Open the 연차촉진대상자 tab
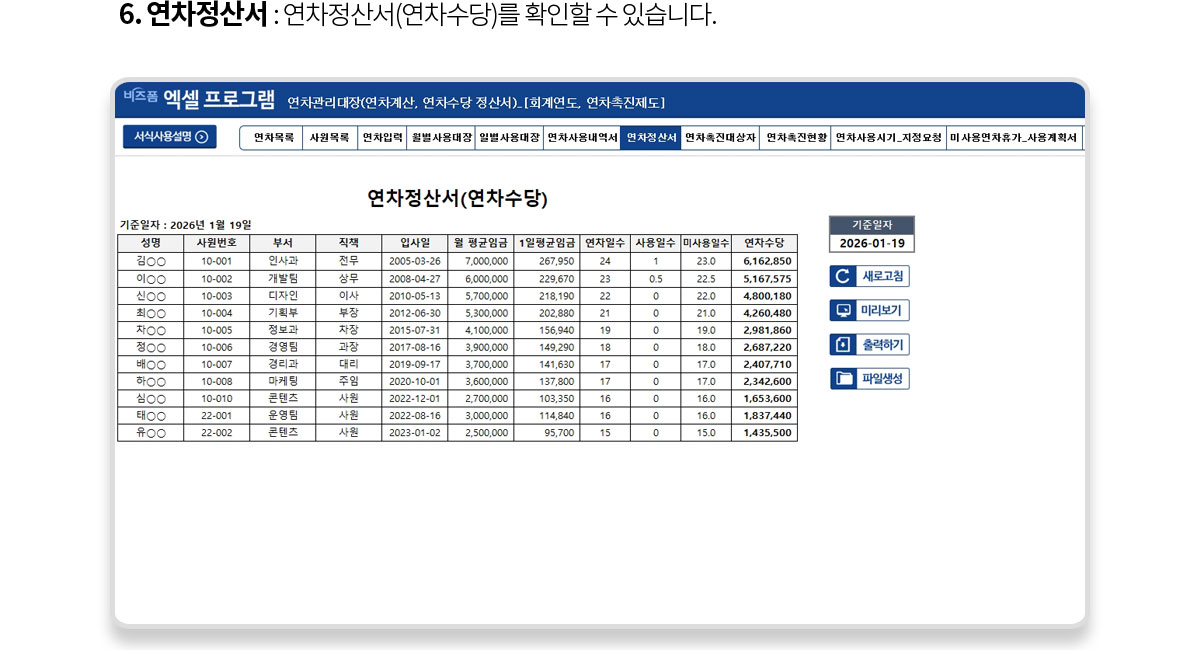This screenshot has width=1200, height=650. tap(720, 138)
